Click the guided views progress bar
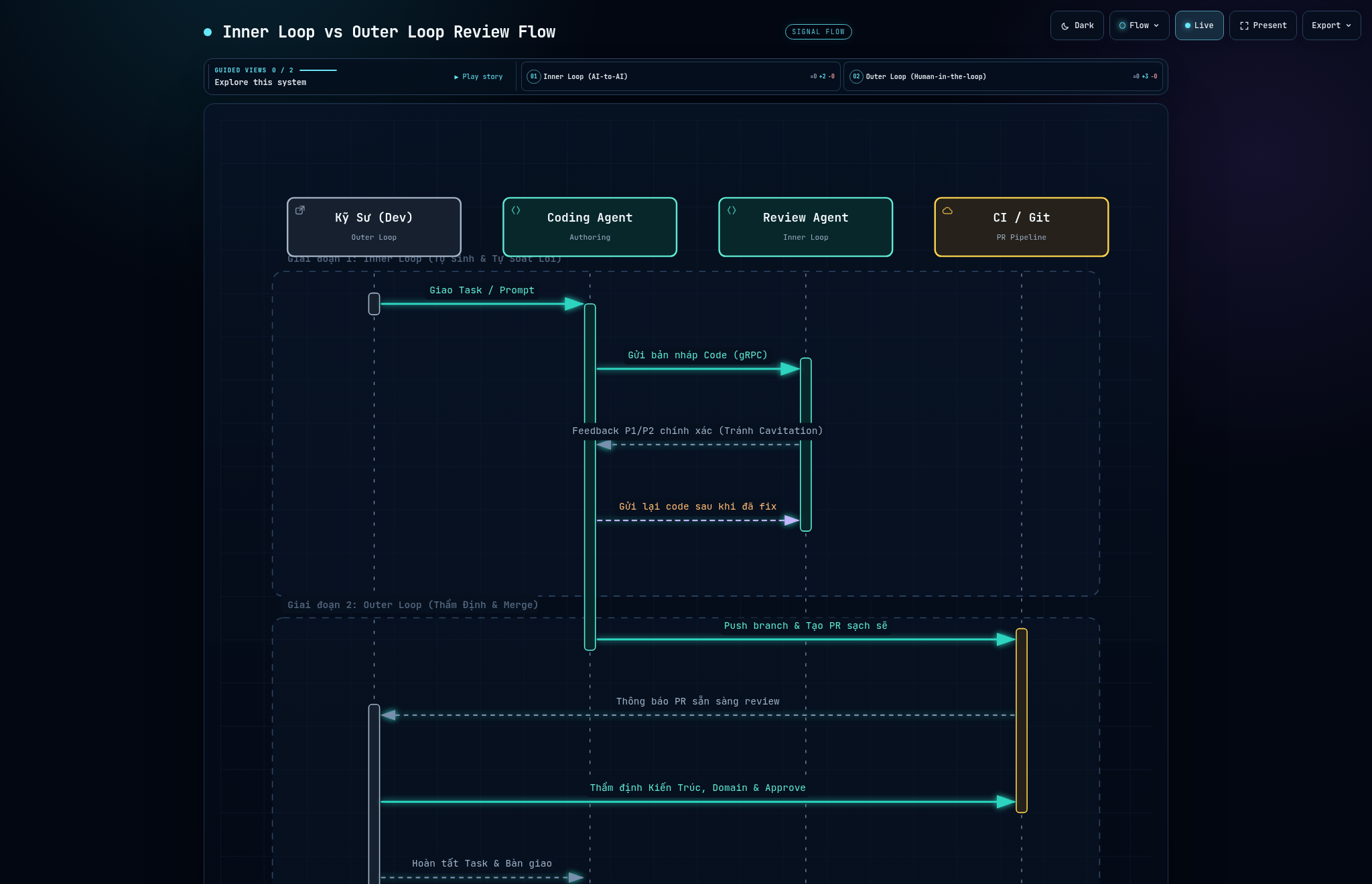 (x=318, y=70)
